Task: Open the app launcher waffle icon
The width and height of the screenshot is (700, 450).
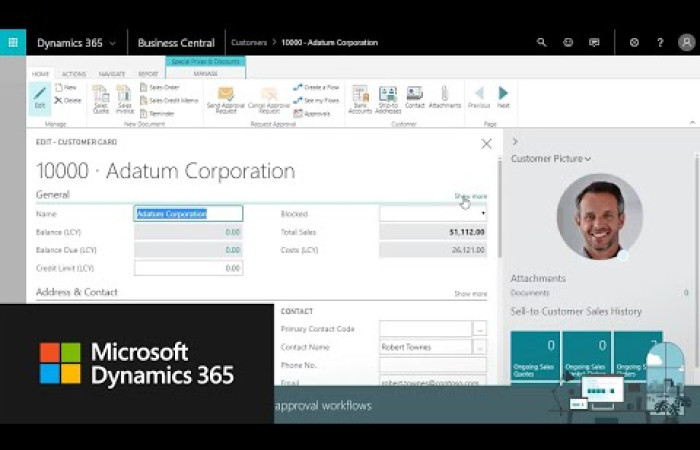Action: click(13, 43)
